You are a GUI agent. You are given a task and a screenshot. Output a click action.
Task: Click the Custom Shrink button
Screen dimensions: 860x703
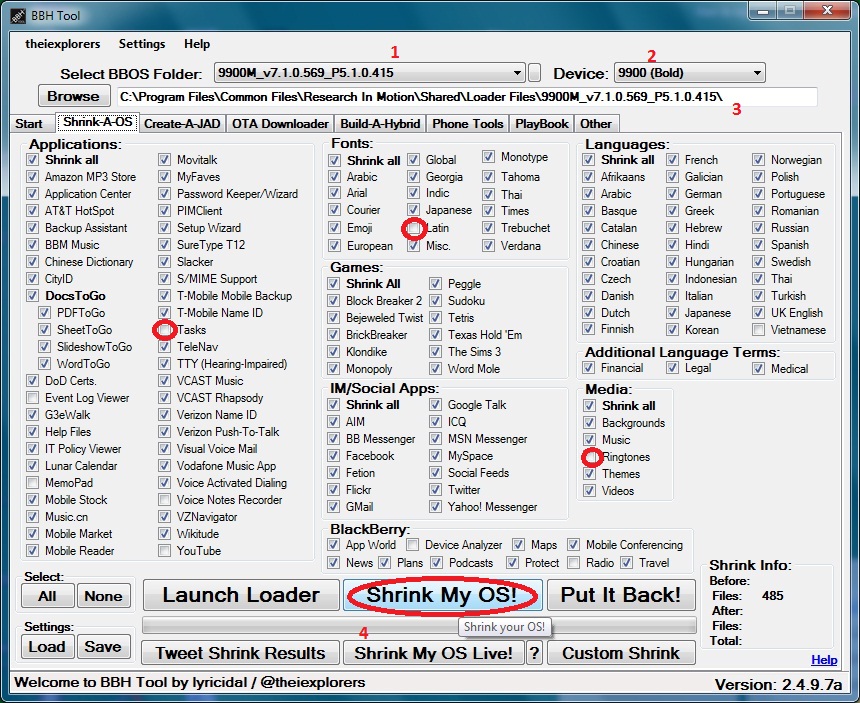[621, 653]
